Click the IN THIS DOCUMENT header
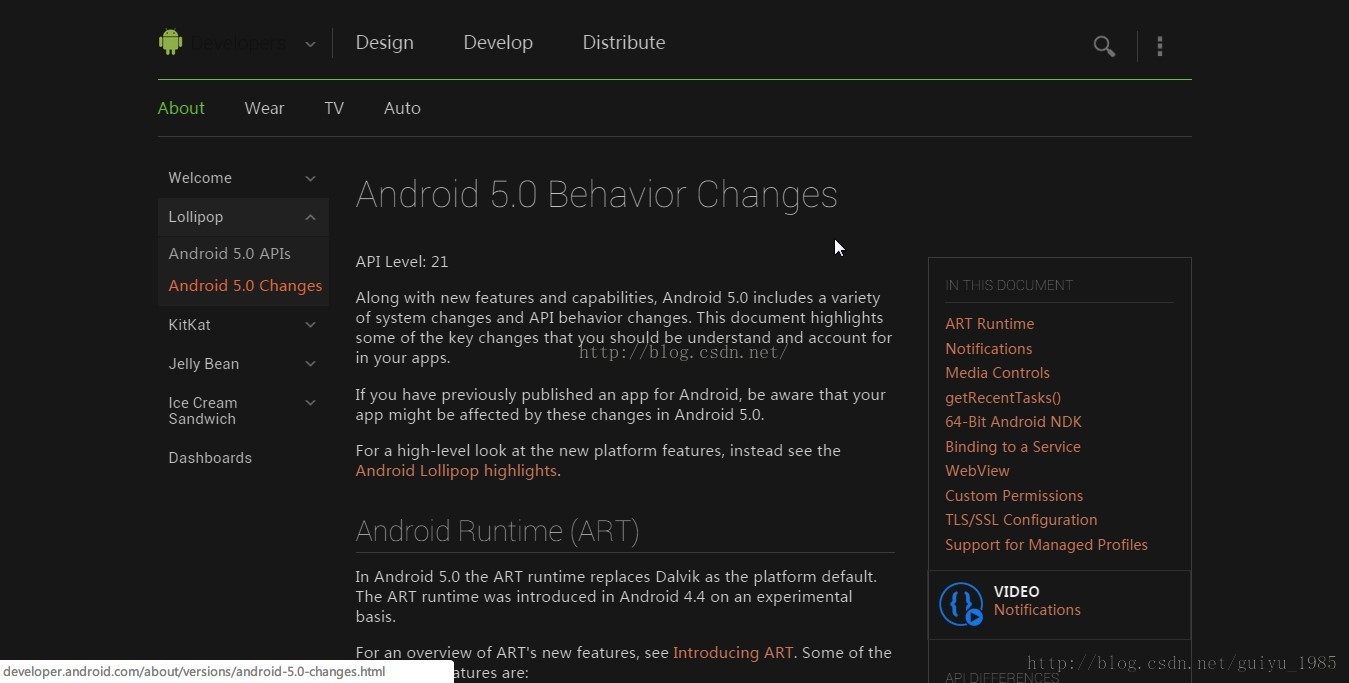Image resolution: width=1349 pixels, height=683 pixels. pos(1009,285)
